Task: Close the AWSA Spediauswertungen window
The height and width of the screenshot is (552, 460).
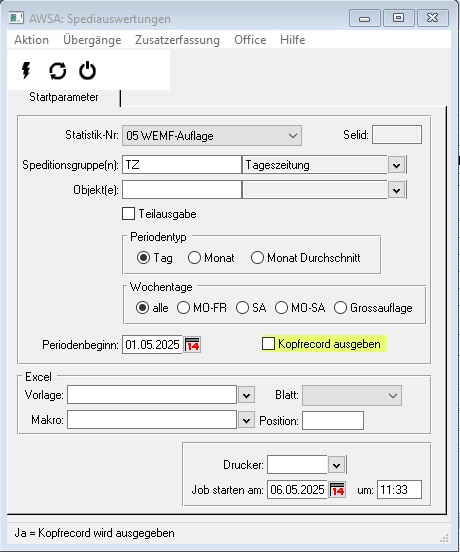Action: pyautogui.click(x=433, y=18)
